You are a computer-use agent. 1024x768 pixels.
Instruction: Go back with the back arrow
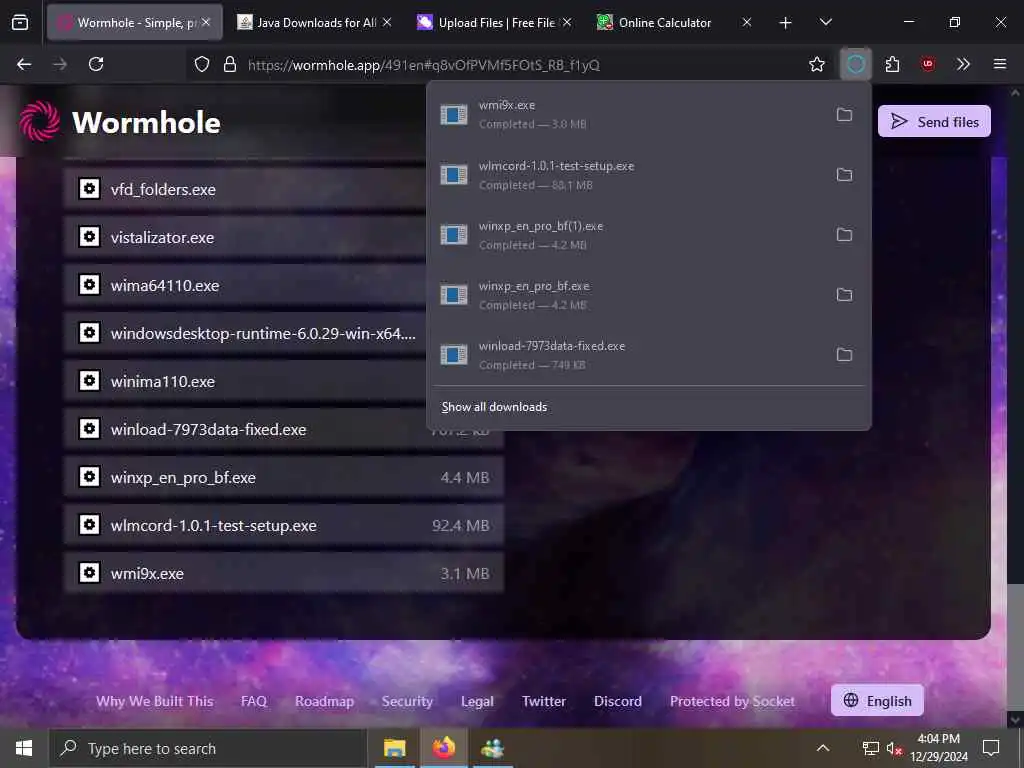[x=24, y=64]
